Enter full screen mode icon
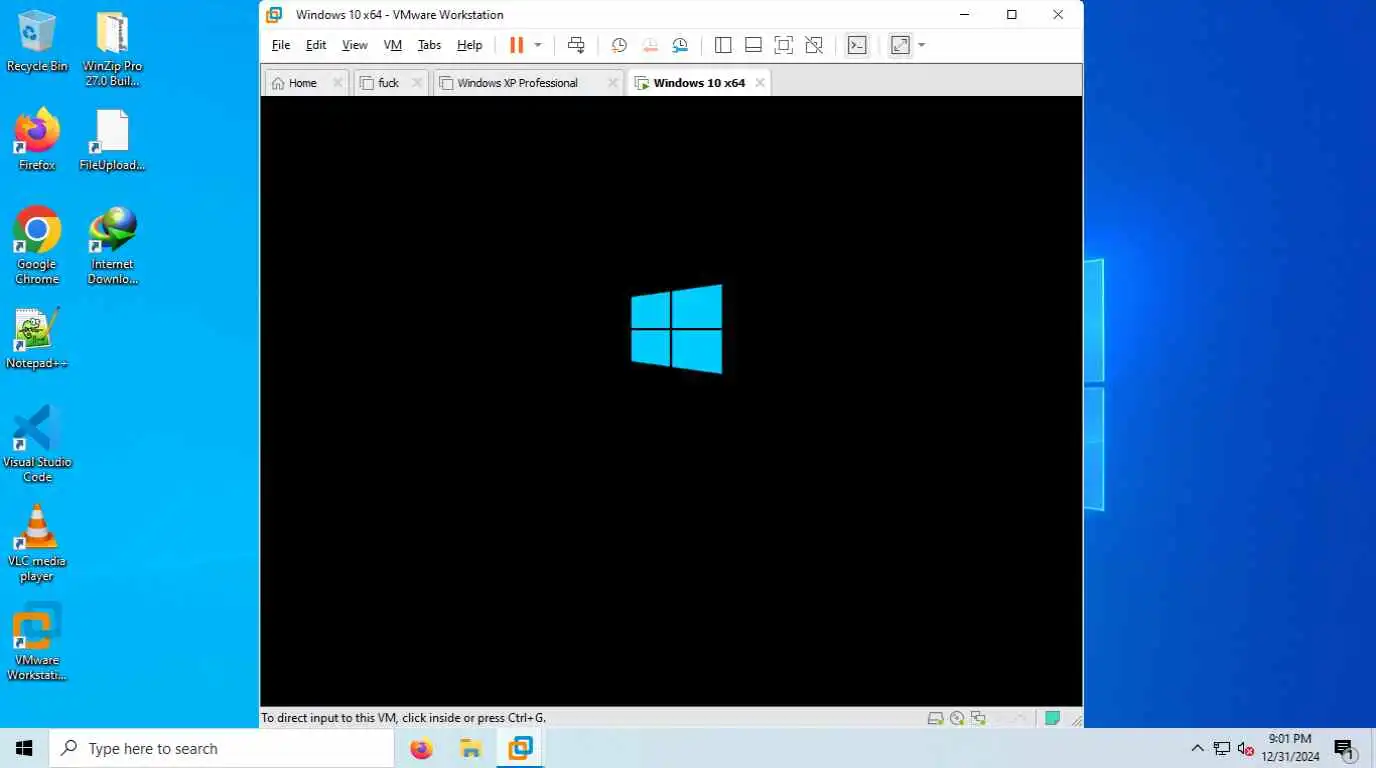 784,45
